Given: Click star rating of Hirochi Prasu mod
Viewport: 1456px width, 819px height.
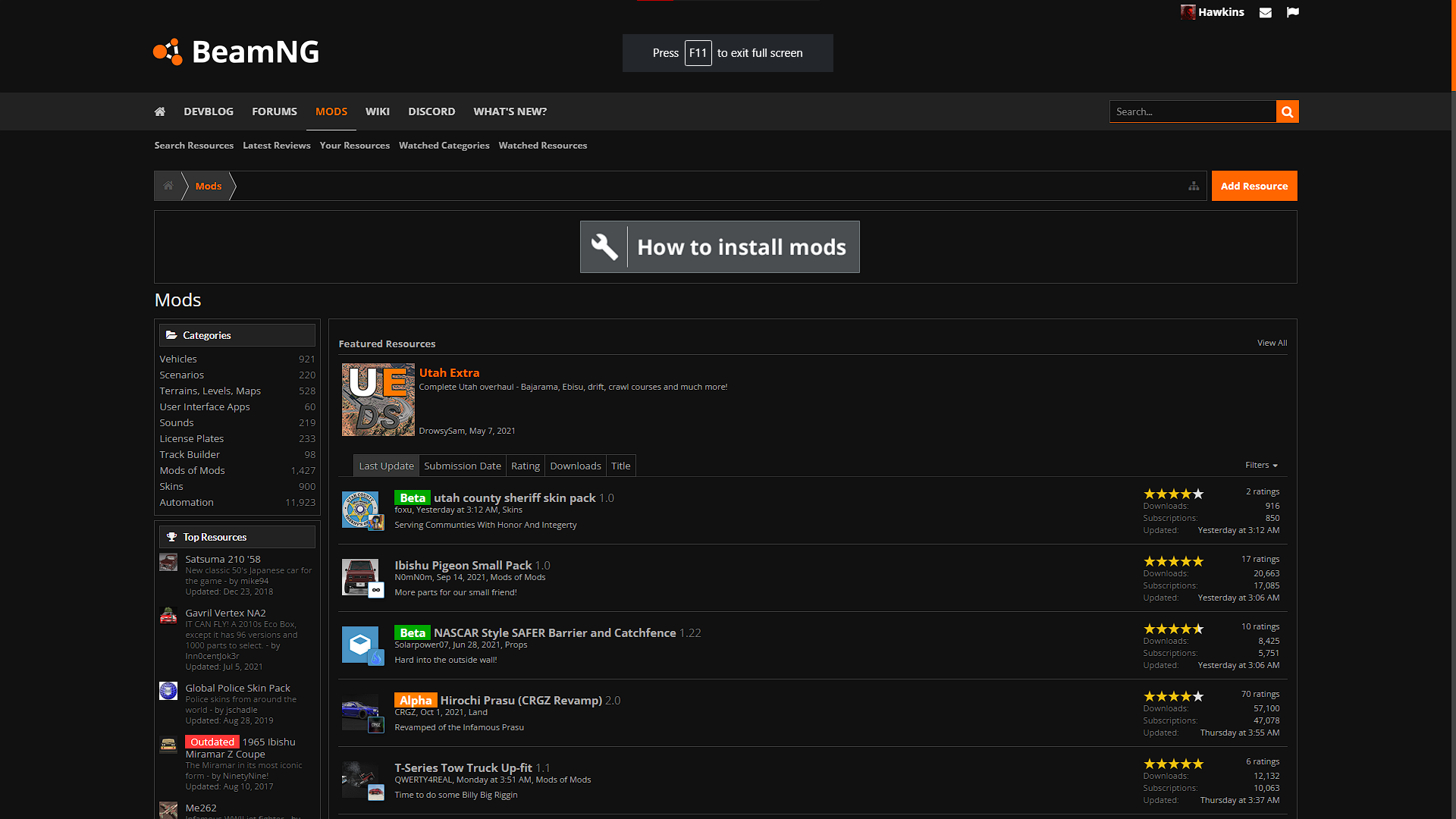Looking at the screenshot, I should tap(1173, 696).
